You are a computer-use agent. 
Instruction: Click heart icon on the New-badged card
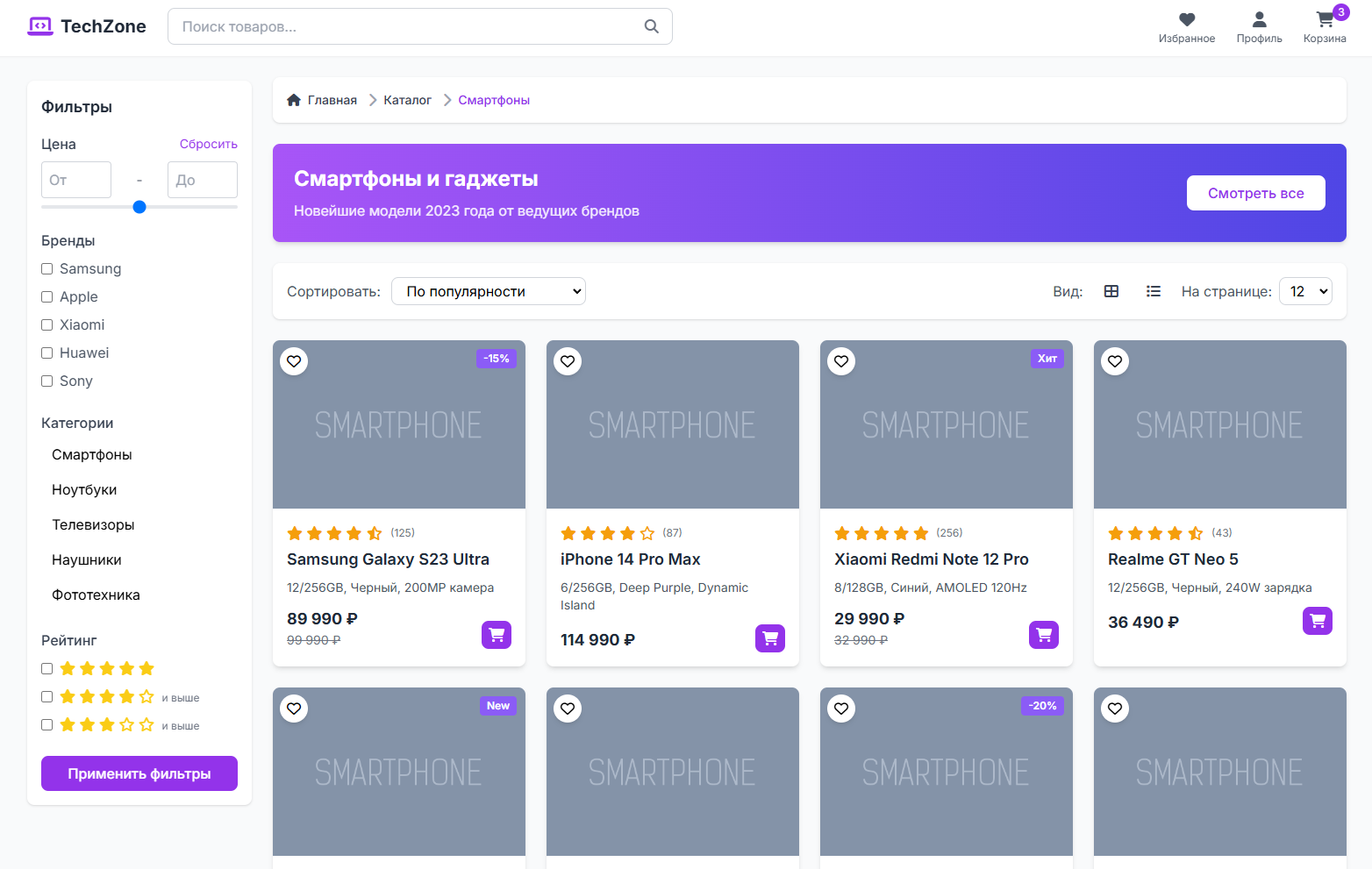(294, 709)
